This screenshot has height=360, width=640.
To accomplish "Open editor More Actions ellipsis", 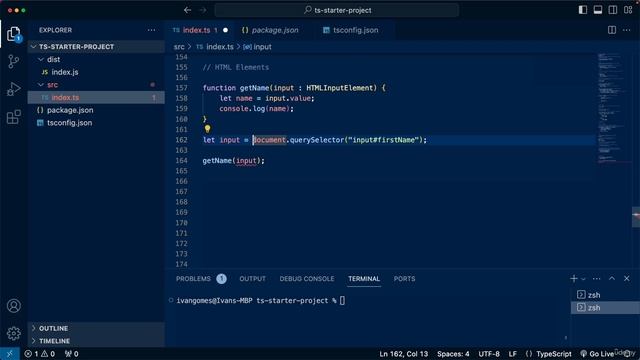I will click(627, 30).
